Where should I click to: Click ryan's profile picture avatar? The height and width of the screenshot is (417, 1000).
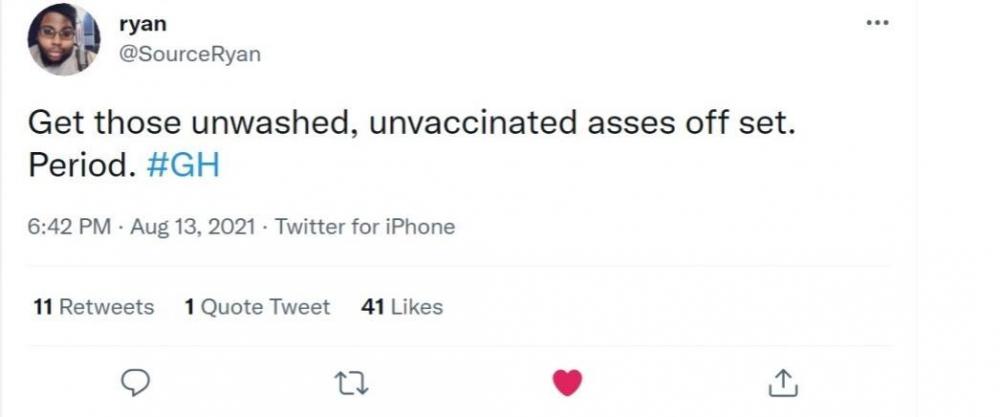pos(64,39)
